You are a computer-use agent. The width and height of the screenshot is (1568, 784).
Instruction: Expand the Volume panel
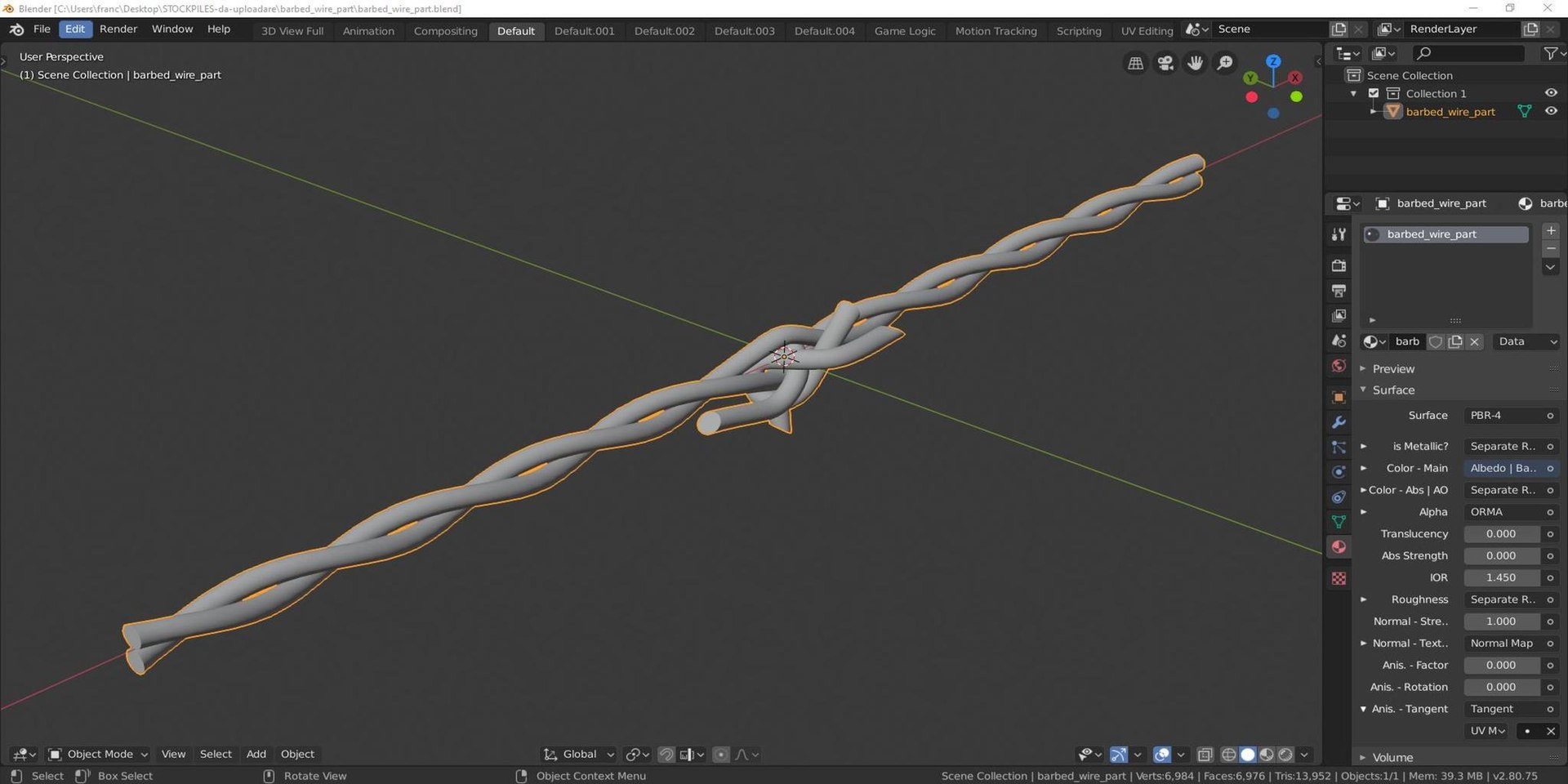(x=1392, y=757)
